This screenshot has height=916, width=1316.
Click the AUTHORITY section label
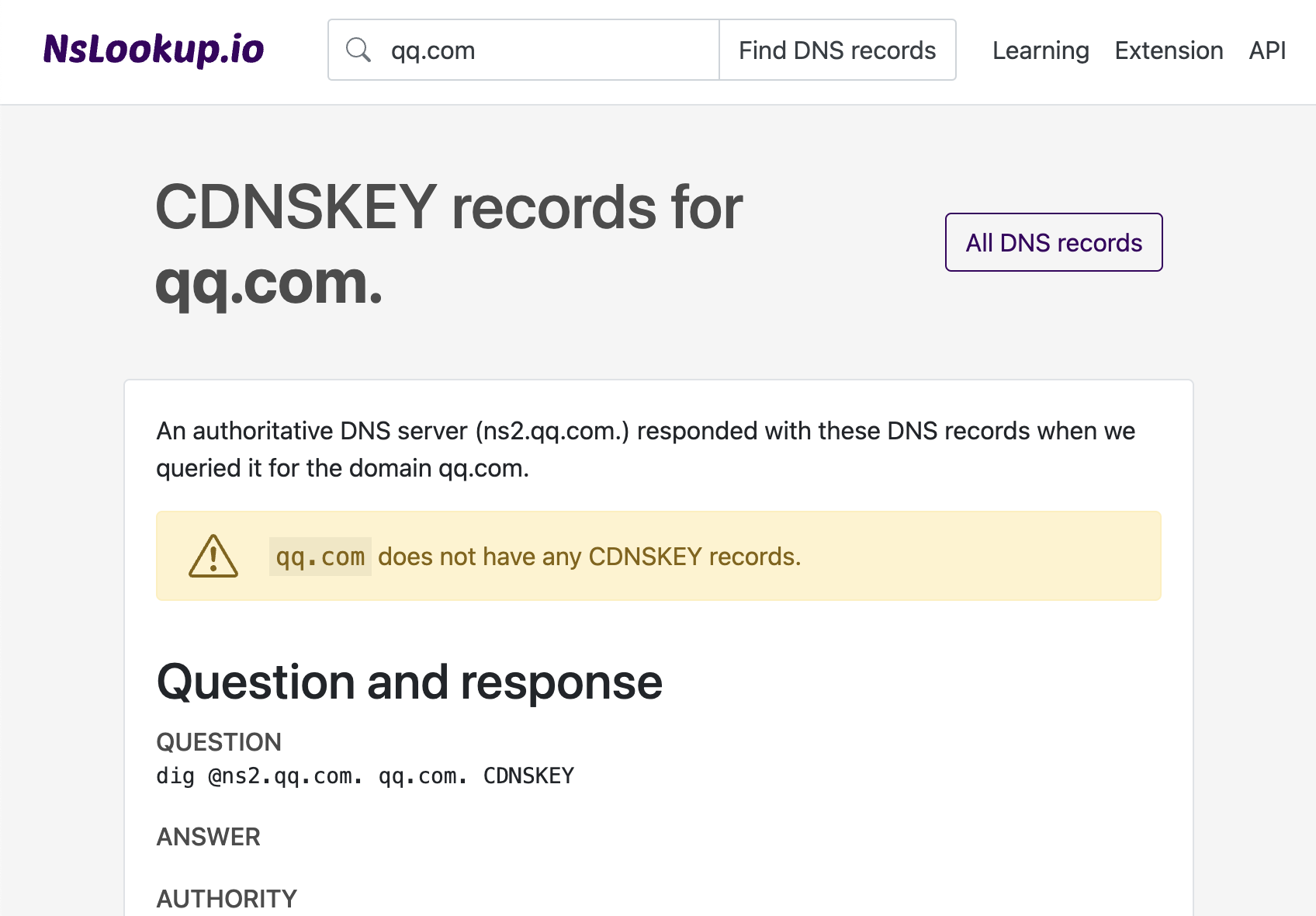click(226, 898)
